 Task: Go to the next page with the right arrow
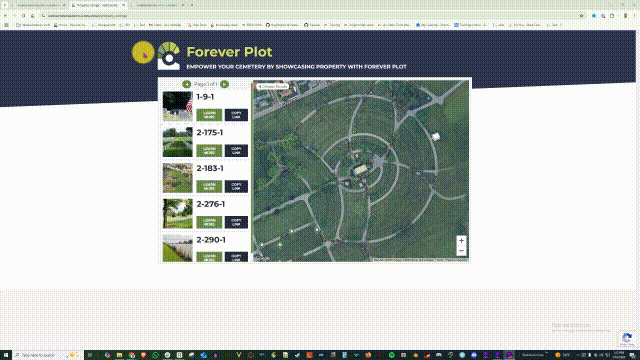[224, 84]
